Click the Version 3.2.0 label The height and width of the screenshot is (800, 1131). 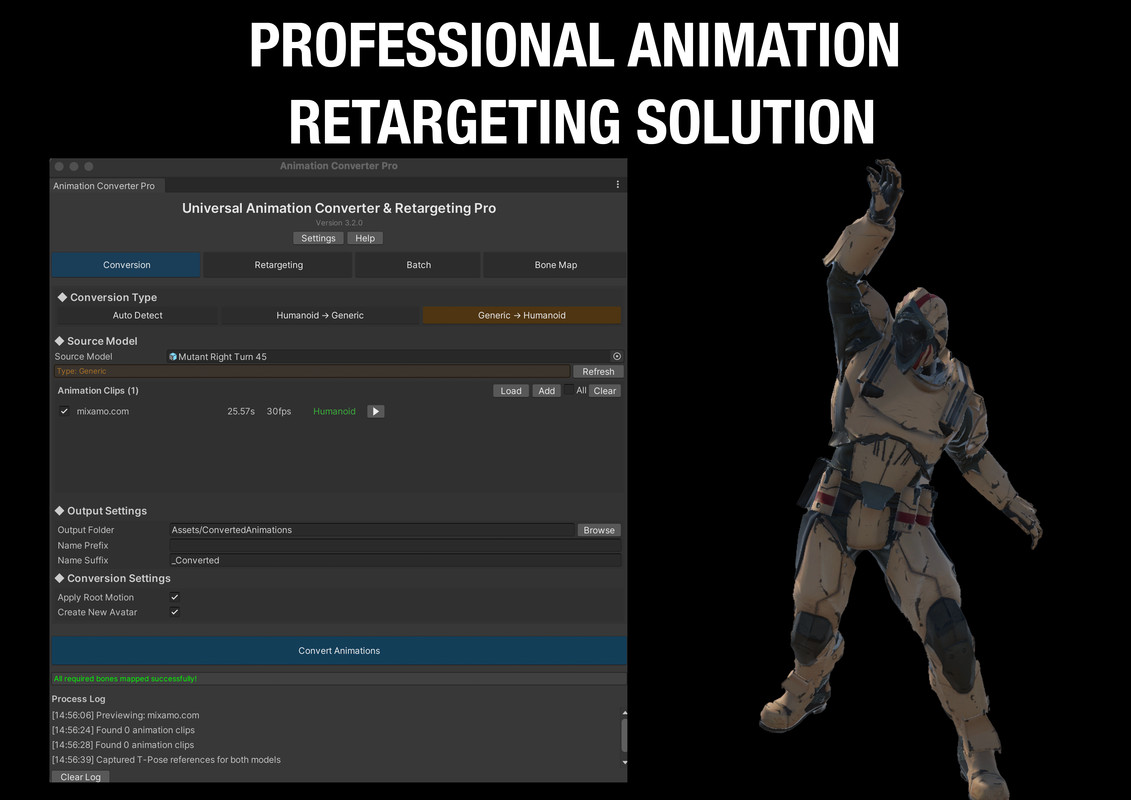click(x=339, y=223)
